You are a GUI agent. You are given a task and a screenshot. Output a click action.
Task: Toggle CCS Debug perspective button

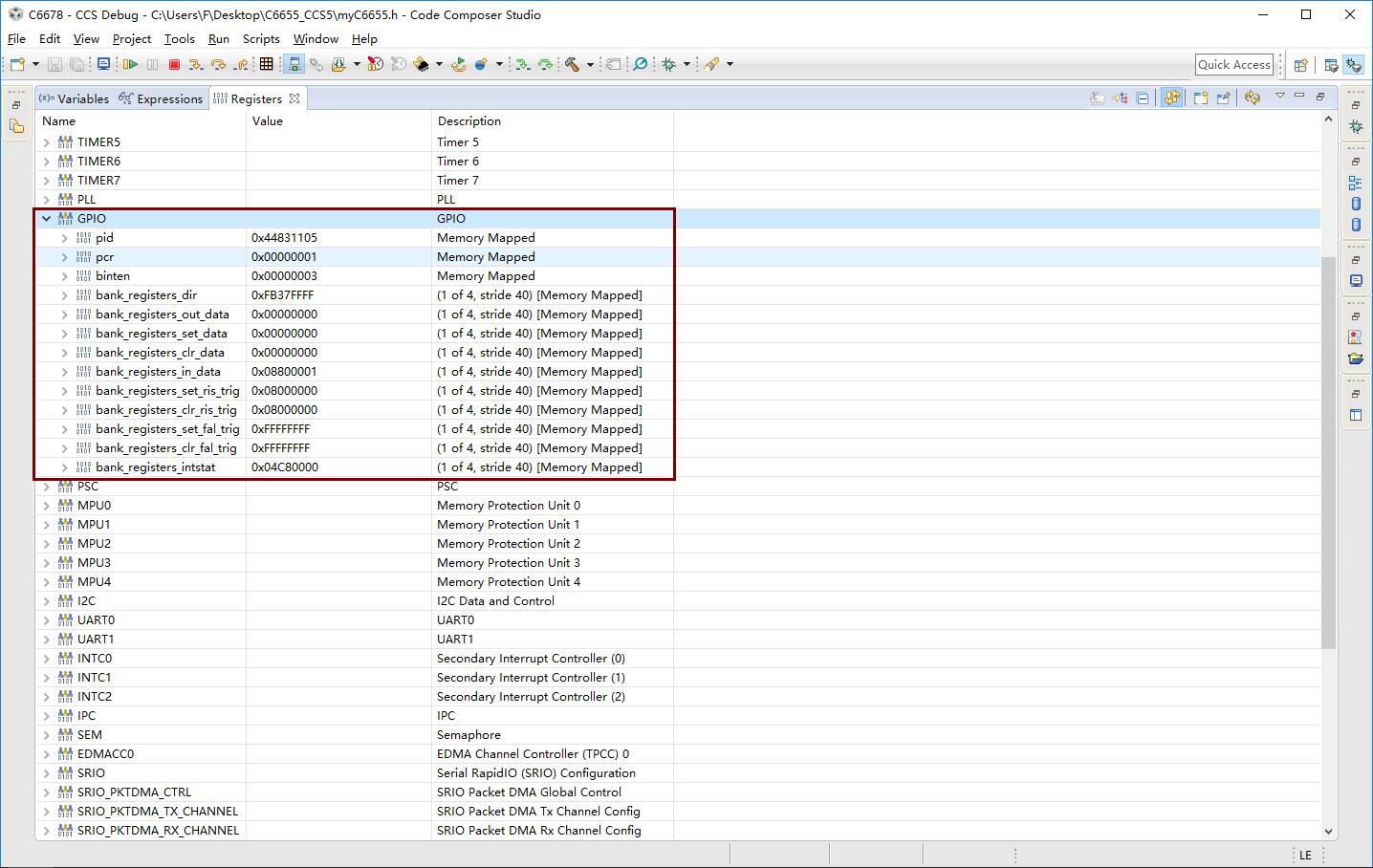click(1354, 65)
